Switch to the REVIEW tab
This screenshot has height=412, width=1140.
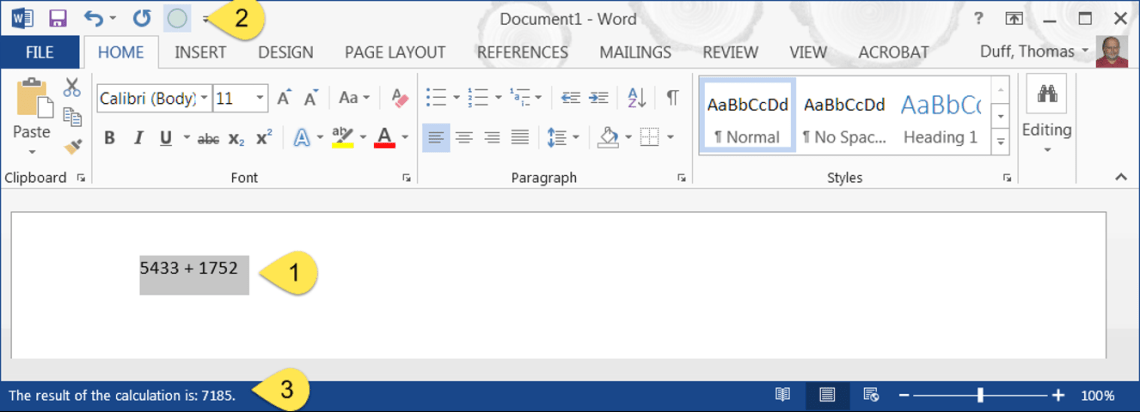(x=730, y=52)
